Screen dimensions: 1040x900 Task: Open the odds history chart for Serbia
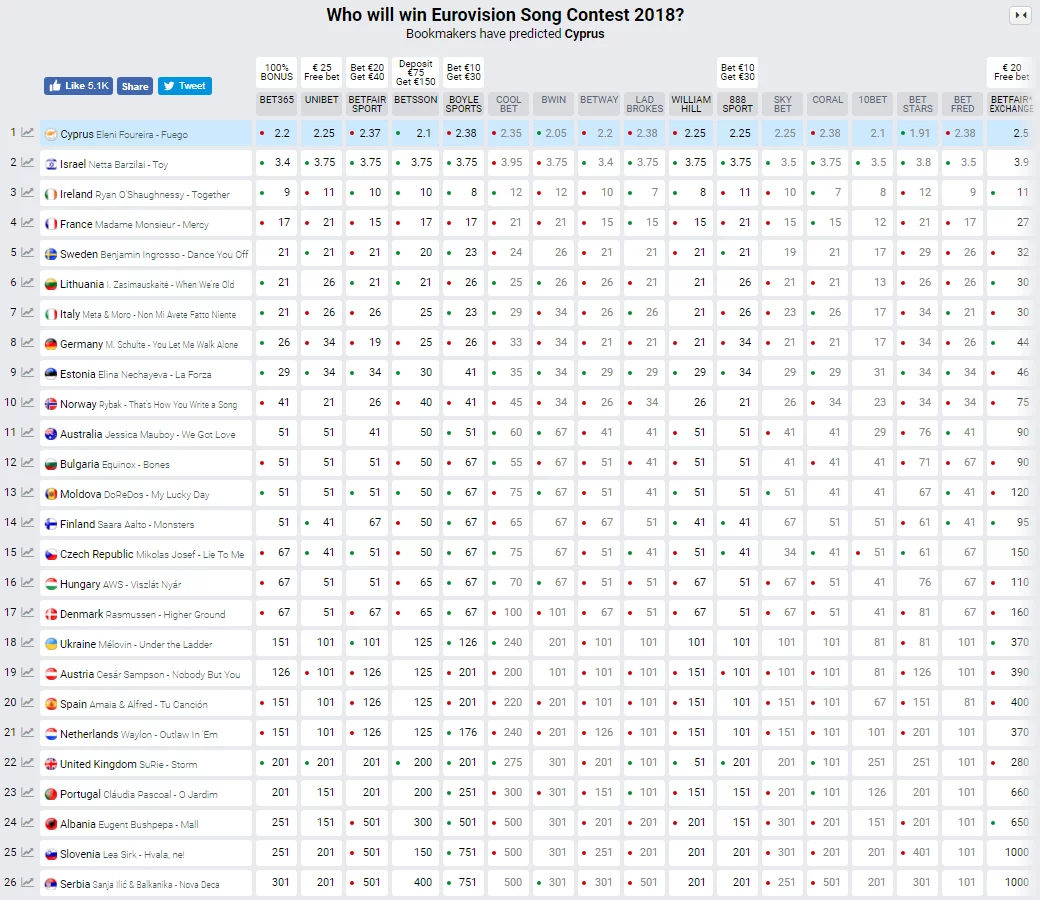pyautogui.click(x=27, y=883)
